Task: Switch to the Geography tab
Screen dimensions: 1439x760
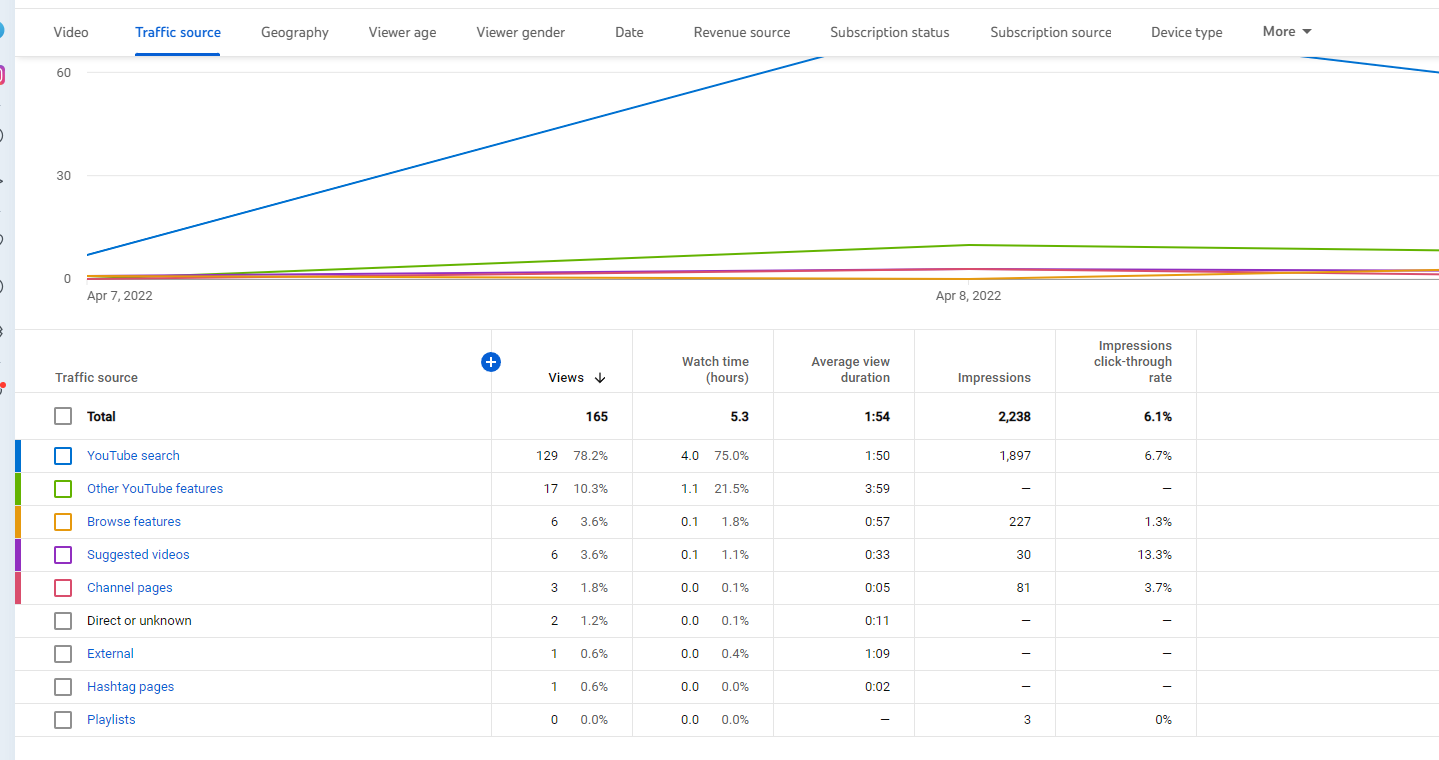Action: (295, 32)
